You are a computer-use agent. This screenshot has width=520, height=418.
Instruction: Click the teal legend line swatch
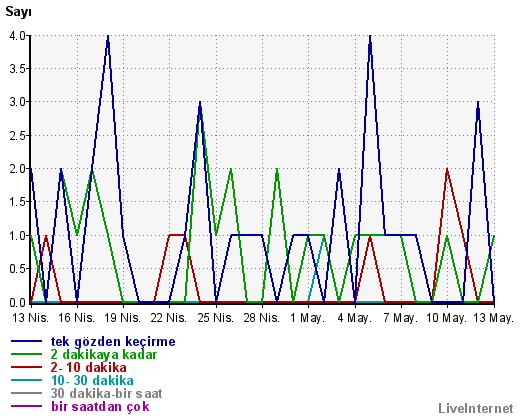click(x=27, y=380)
